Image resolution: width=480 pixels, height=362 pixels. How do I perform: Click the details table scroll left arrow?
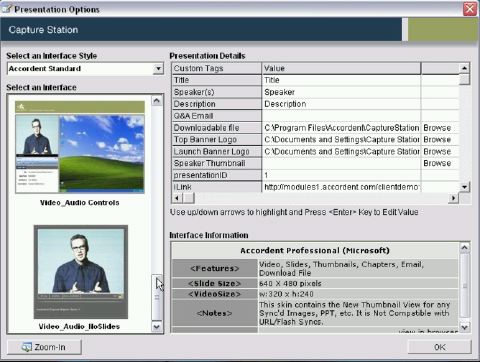point(177,198)
